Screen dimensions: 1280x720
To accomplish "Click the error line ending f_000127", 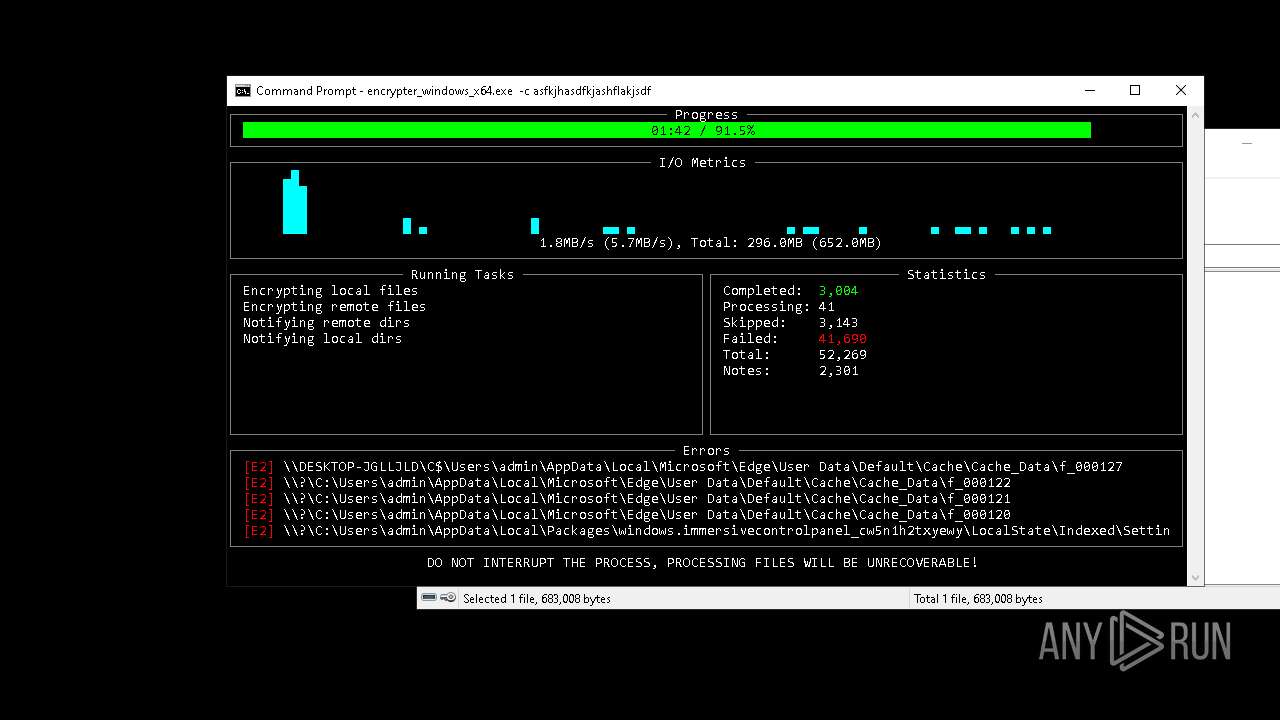I will [x=683, y=467].
